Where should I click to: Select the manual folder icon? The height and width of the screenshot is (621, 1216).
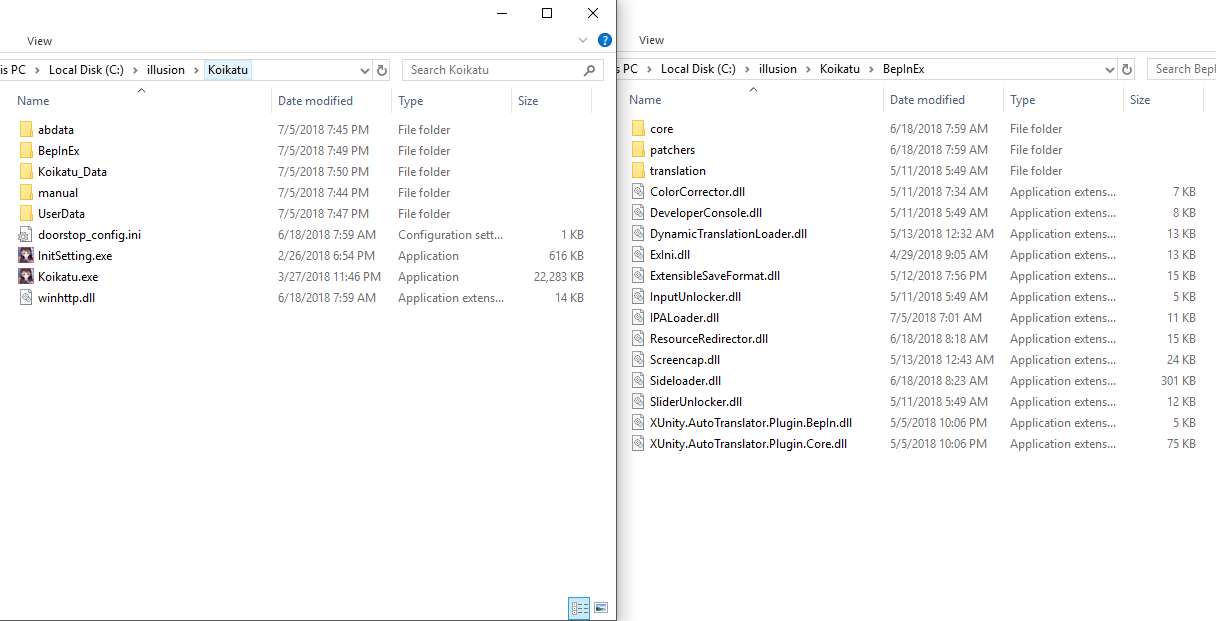coord(26,193)
